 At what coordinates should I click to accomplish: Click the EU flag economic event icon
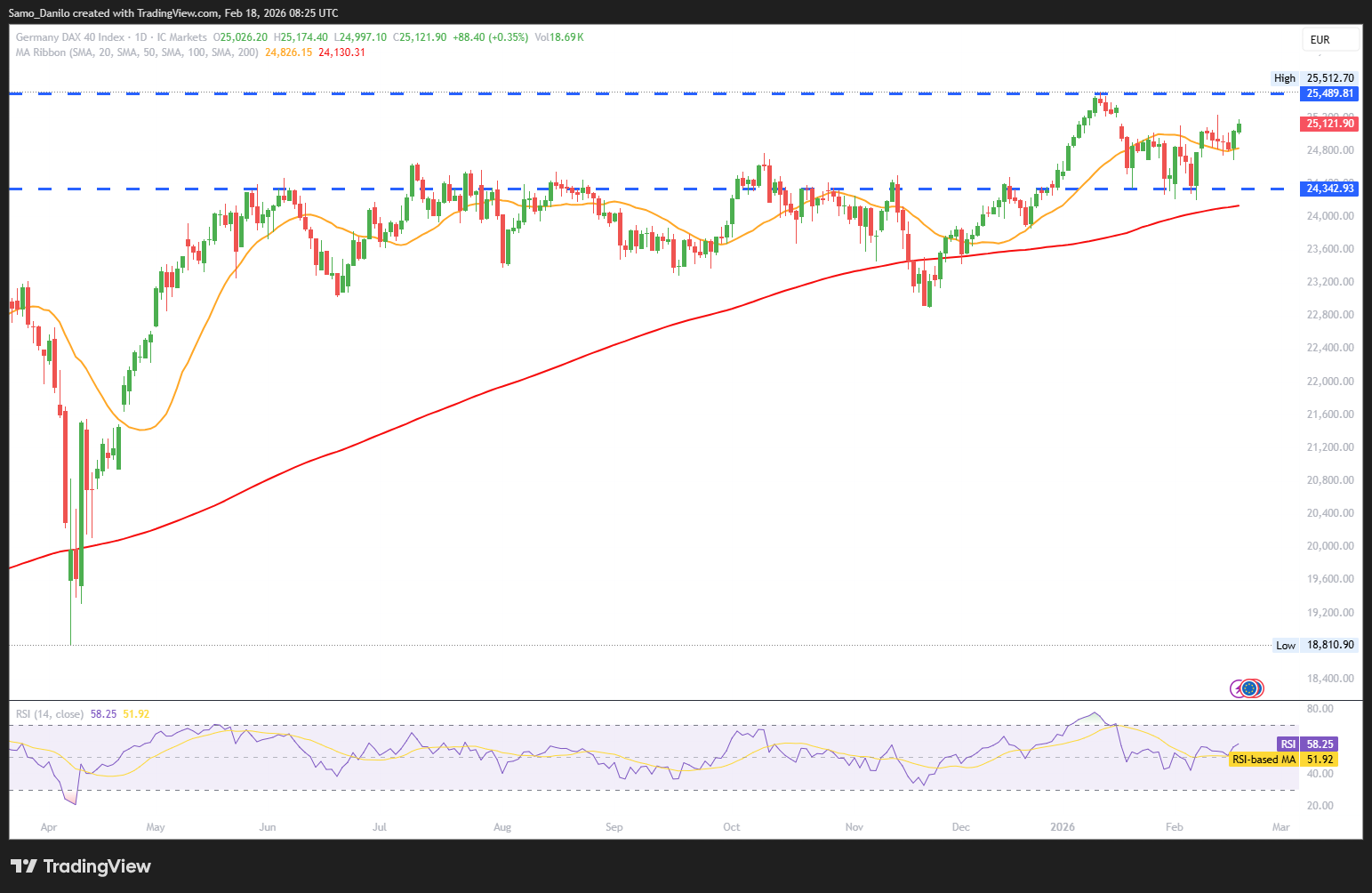(1252, 688)
